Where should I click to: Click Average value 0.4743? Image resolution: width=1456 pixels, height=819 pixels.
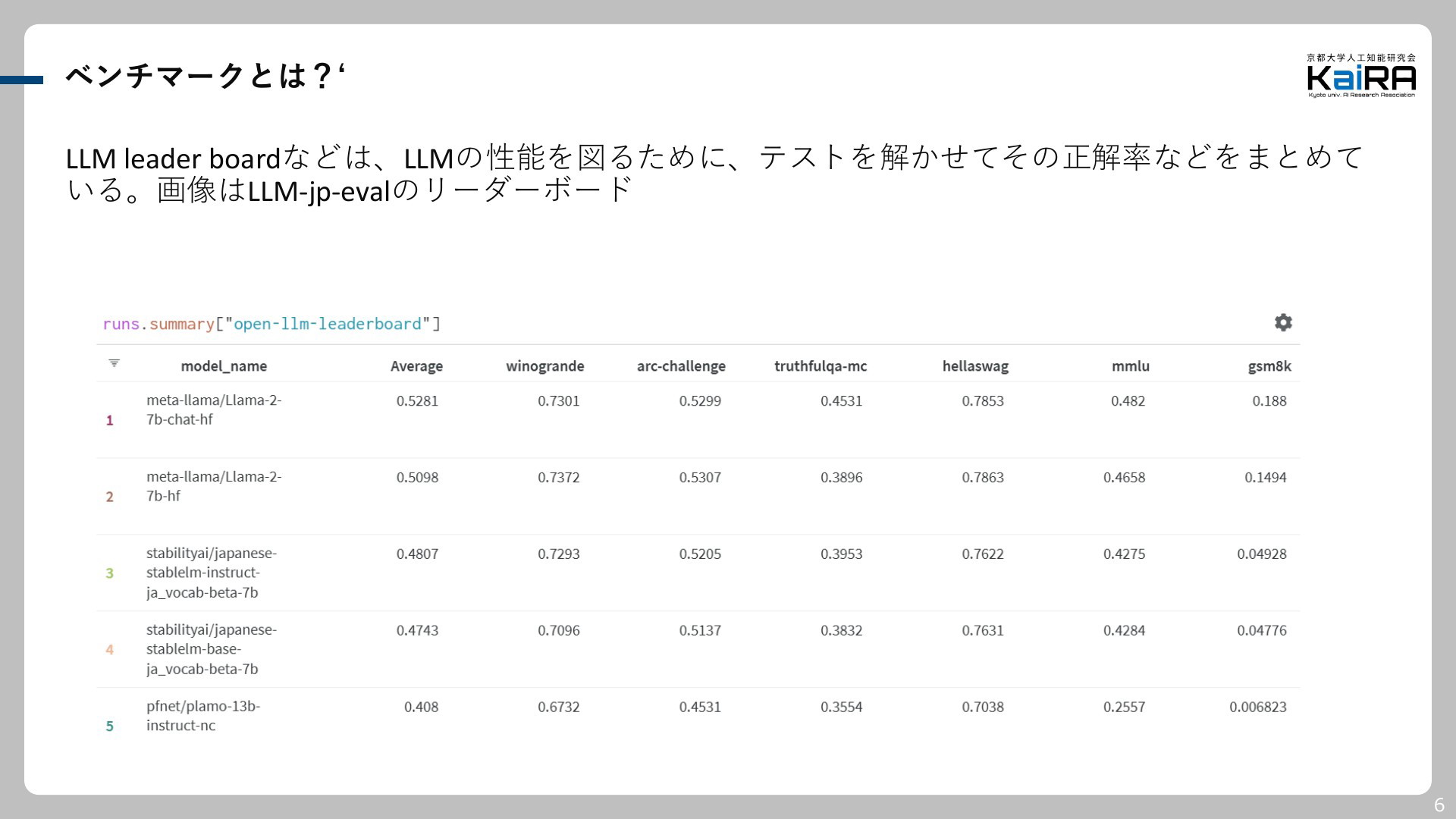[417, 631]
